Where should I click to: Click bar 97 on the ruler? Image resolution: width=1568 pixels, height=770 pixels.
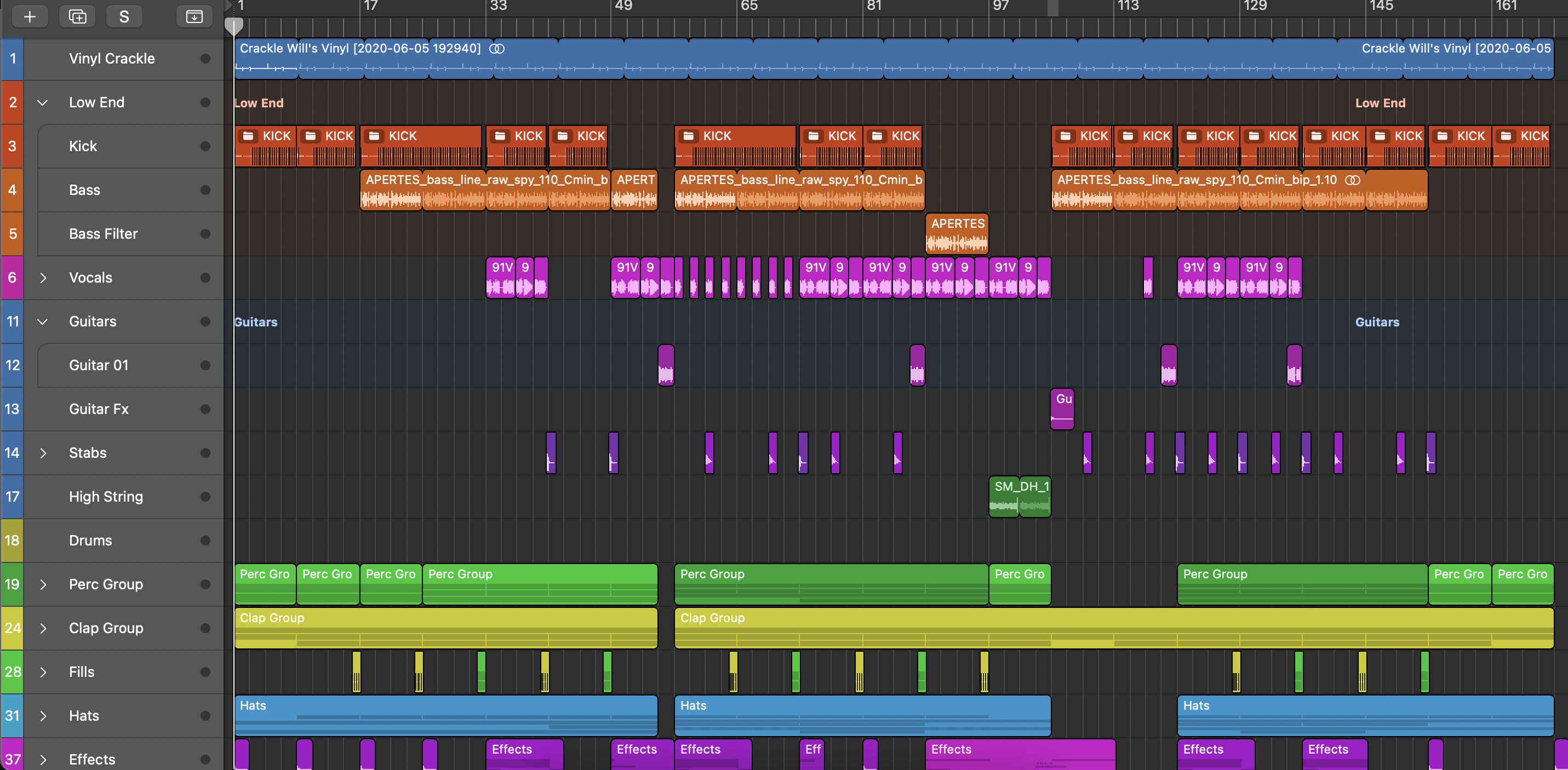coord(1001,6)
